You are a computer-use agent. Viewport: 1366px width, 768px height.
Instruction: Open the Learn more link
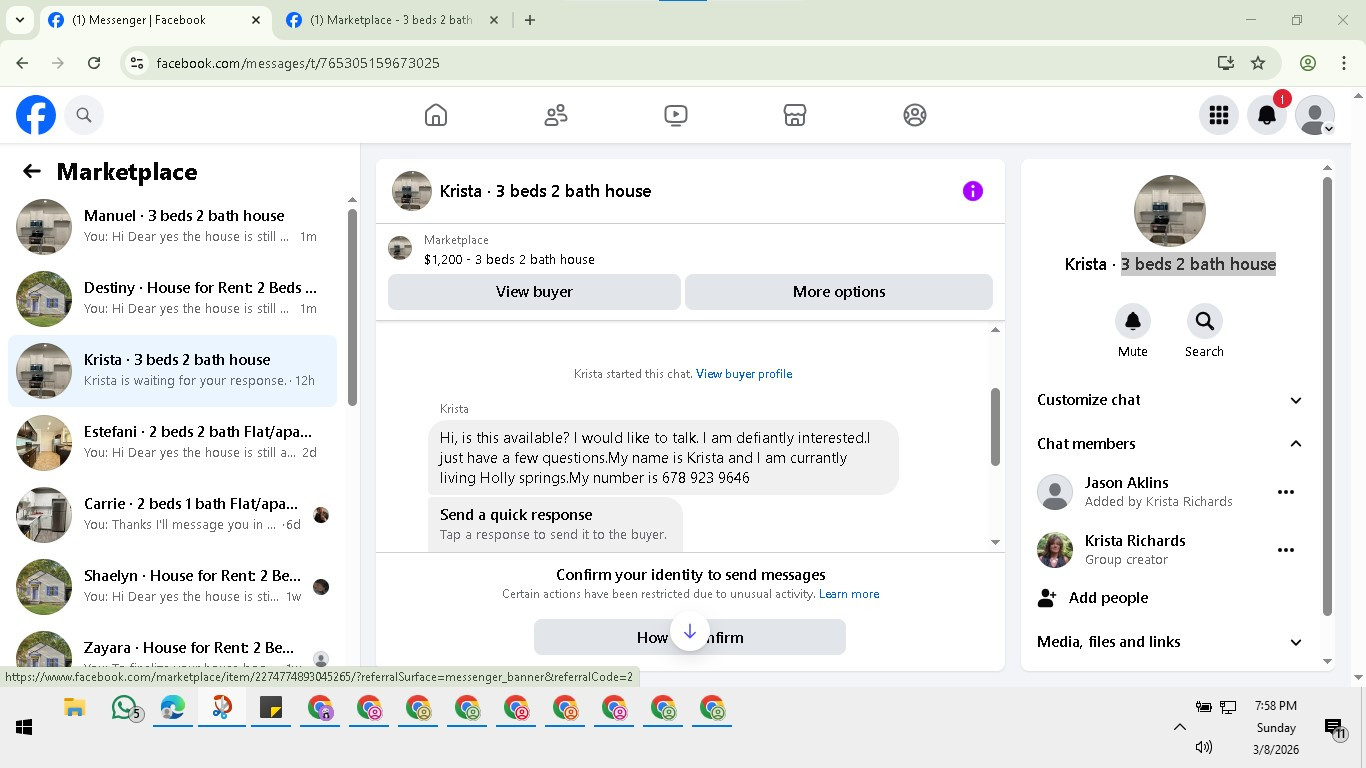tap(849, 594)
